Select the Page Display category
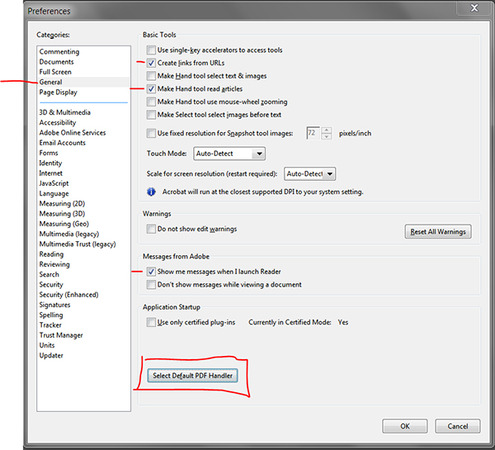Screen dimensions: 495x450 click(x=58, y=92)
